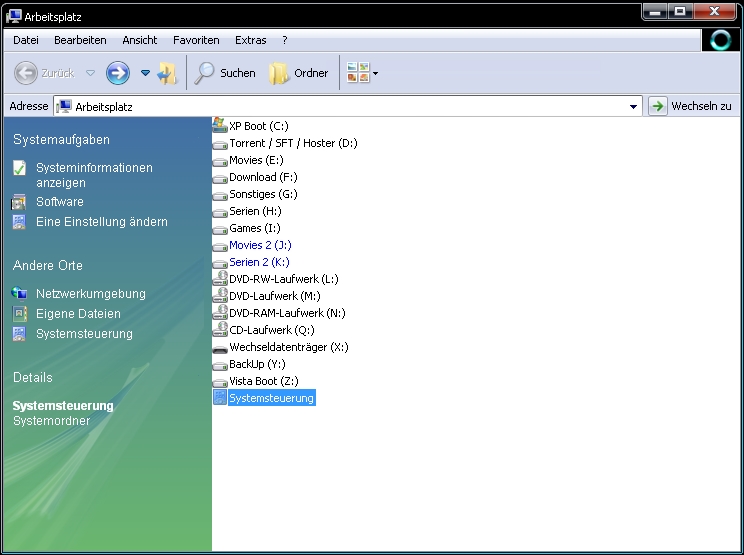Open the Datei menu
The height and width of the screenshot is (555, 744).
pyautogui.click(x=26, y=40)
